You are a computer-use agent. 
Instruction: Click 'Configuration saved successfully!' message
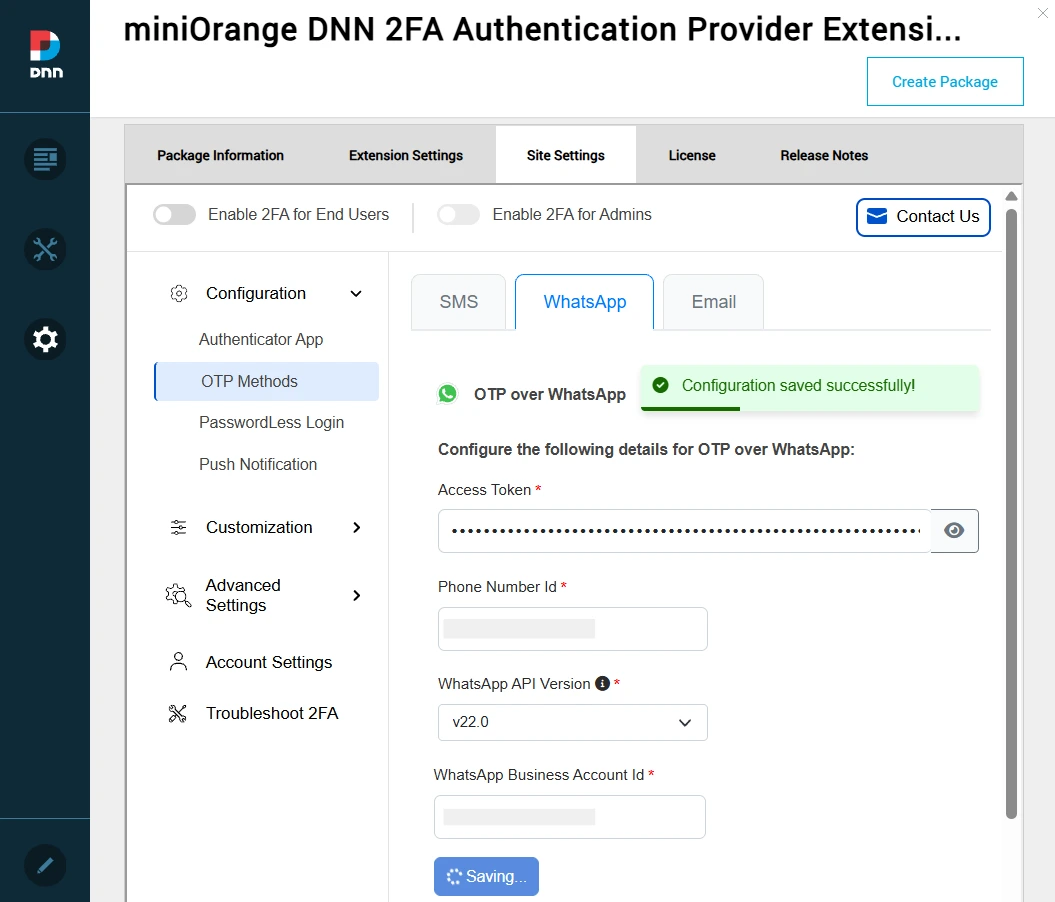[798, 385]
